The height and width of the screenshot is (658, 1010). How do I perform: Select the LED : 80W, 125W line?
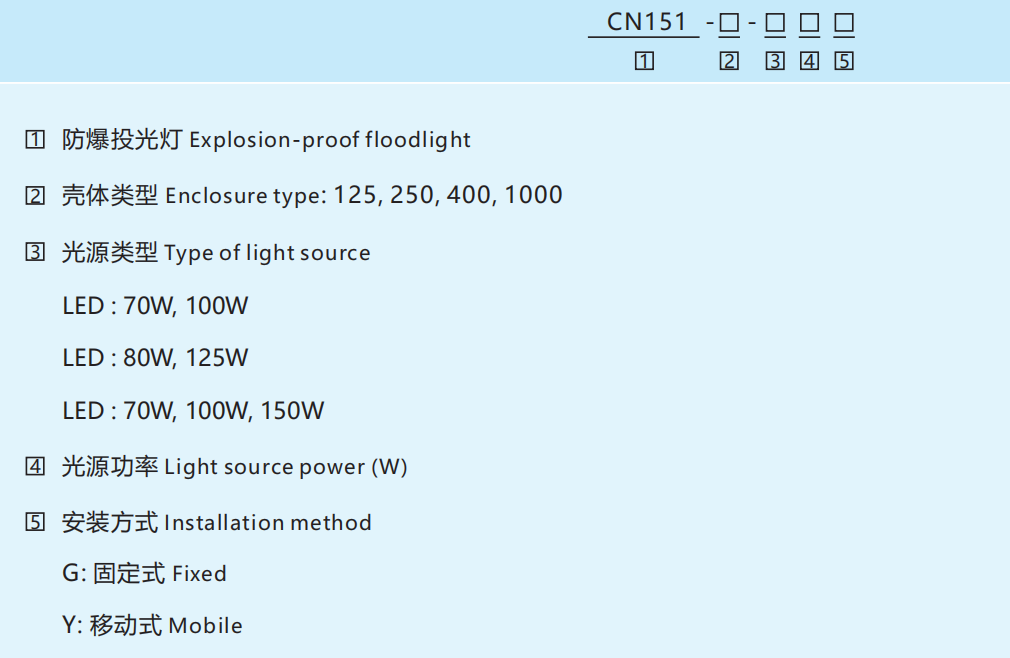155,358
